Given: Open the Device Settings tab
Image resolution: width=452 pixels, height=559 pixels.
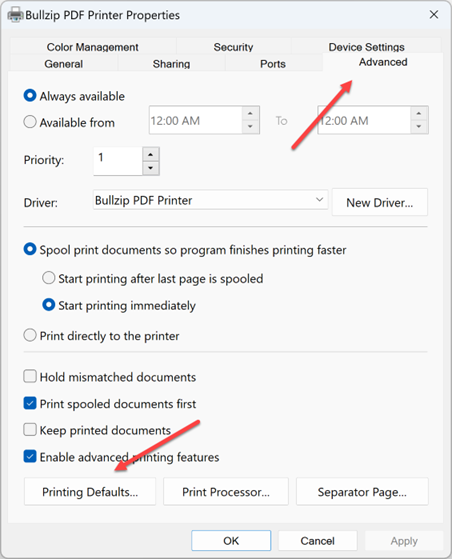Looking at the screenshot, I should click(366, 47).
